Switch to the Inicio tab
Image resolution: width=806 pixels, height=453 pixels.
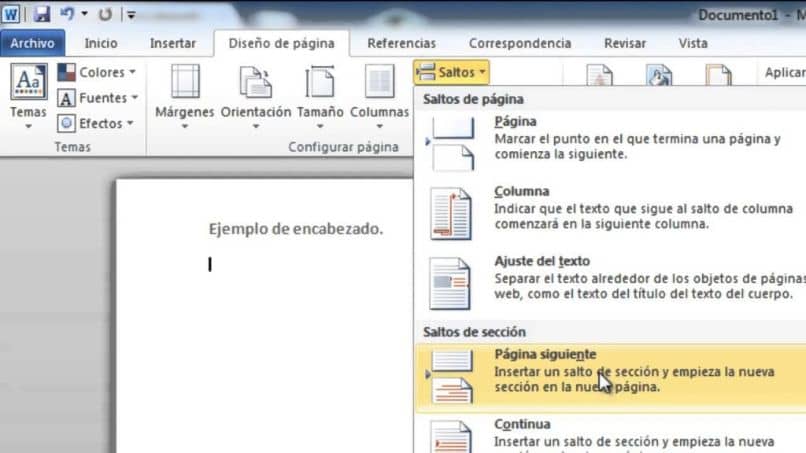(x=101, y=43)
